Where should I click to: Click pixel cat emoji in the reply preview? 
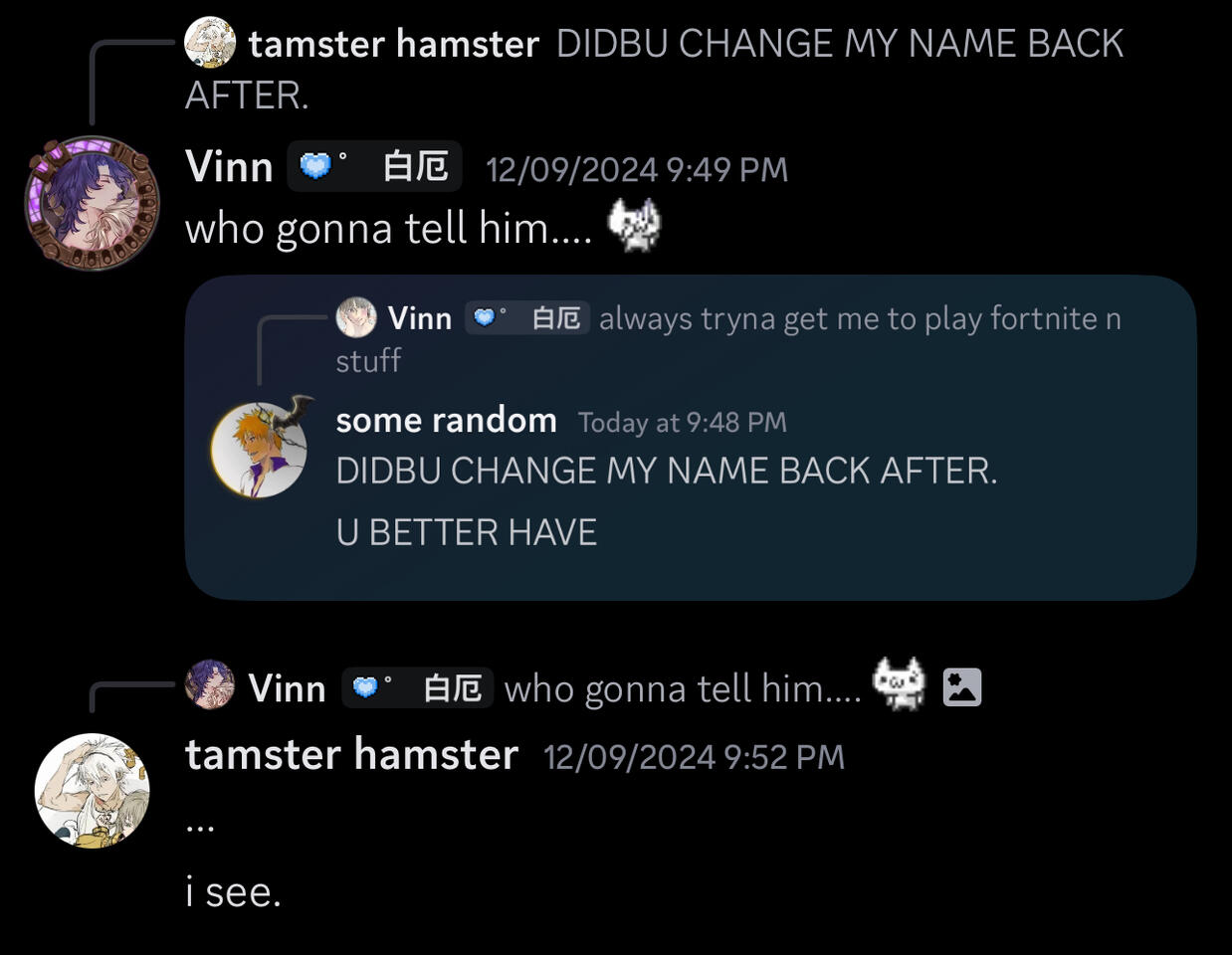[x=899, y=685]
